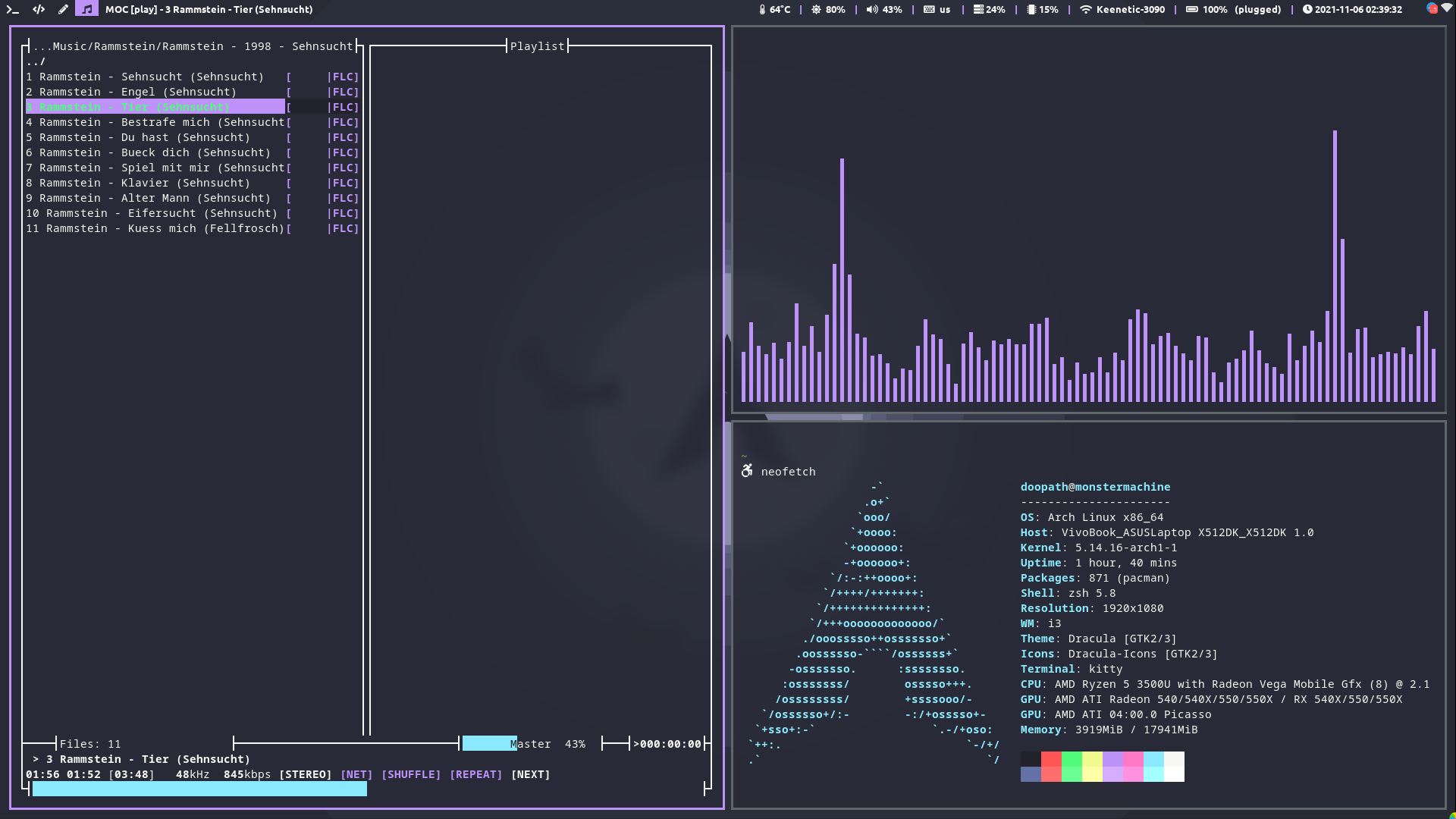Open the pencil editor workspace
1456x819 pixels.
[63, 9]
